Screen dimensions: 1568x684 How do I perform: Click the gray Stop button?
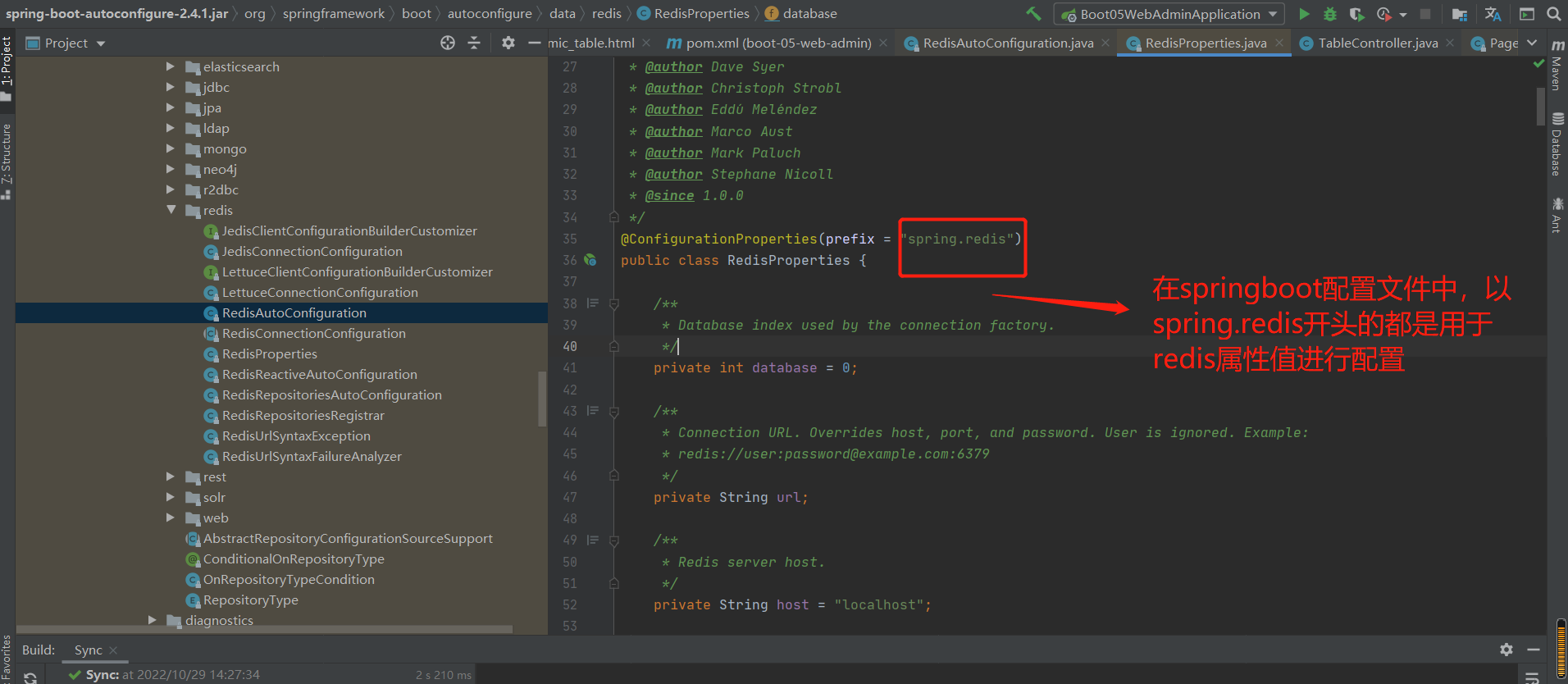[1425, 14]
